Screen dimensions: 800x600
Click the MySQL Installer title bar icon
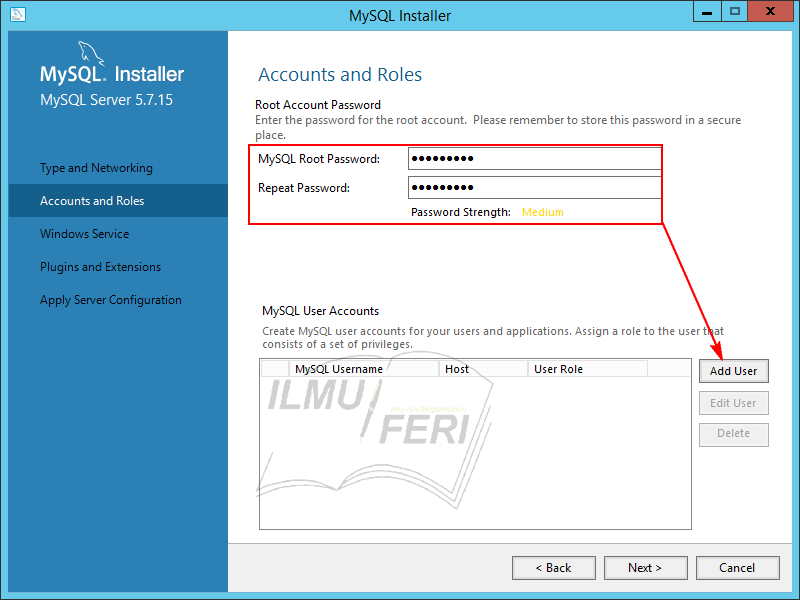tap(17, 14)
